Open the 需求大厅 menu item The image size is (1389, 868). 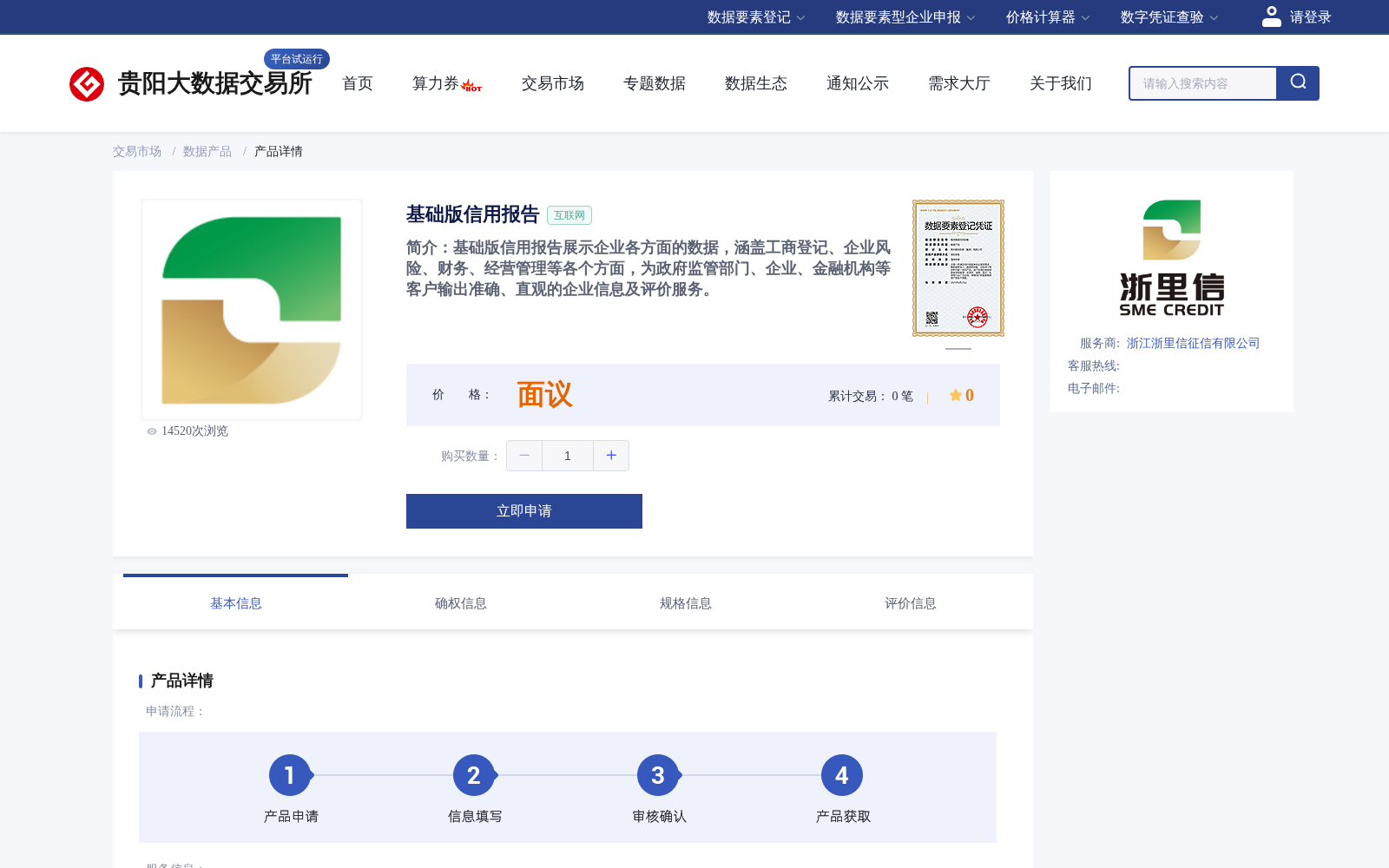[x=959, y=83]
